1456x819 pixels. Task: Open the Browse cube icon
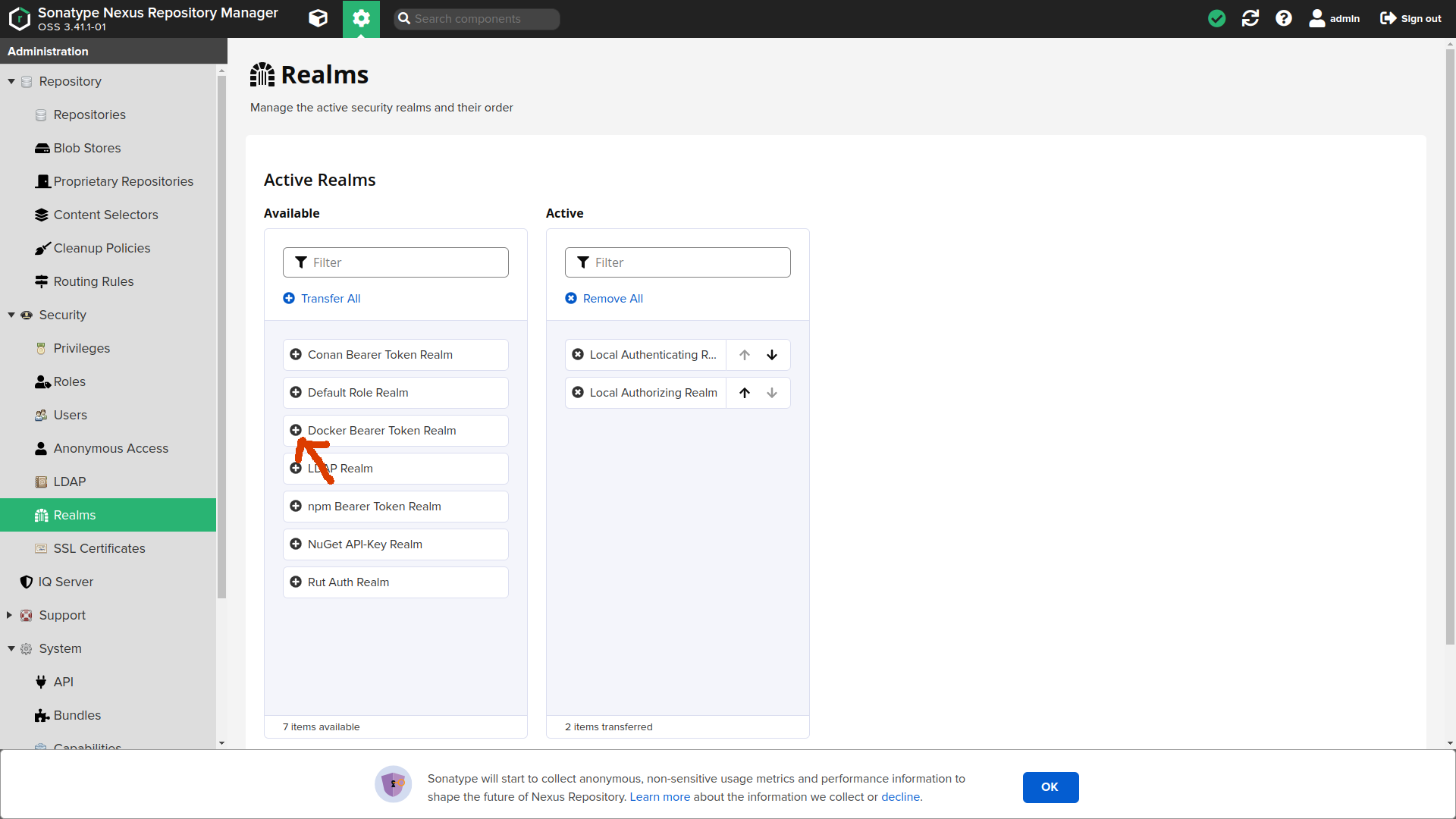pyautogui.click(x=318, y=18)
